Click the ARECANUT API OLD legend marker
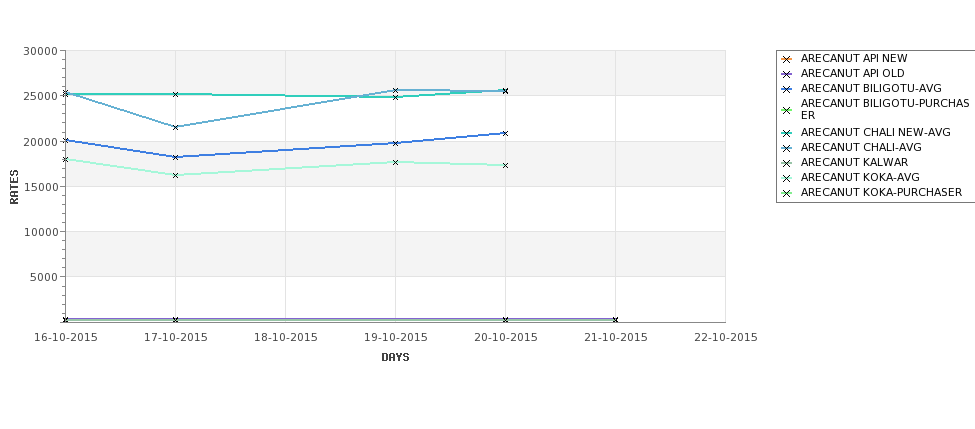 787,74
